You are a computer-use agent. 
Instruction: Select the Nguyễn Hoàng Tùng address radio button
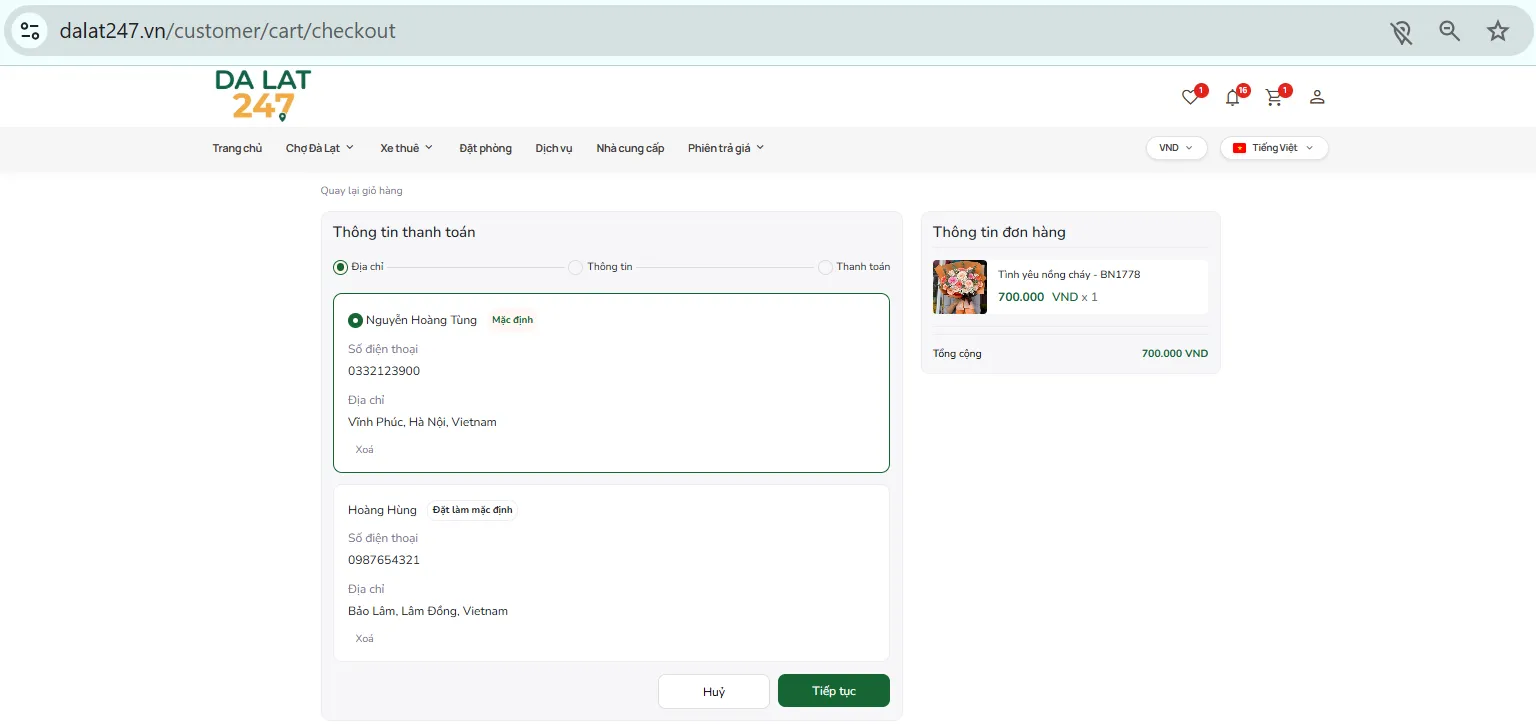(355, 321)
